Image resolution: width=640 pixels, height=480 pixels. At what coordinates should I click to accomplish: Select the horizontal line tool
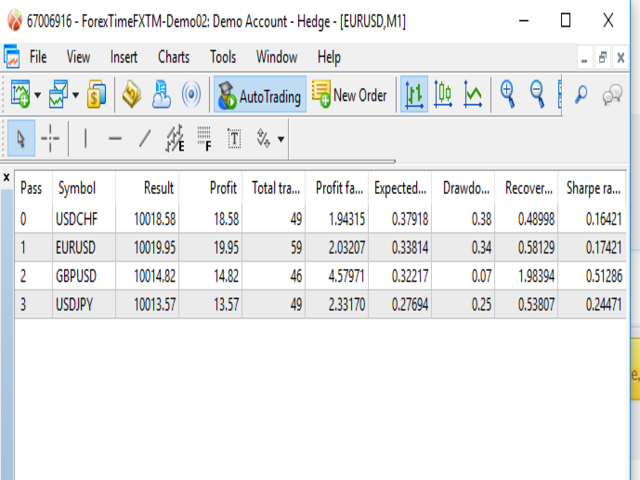point(115,139)
